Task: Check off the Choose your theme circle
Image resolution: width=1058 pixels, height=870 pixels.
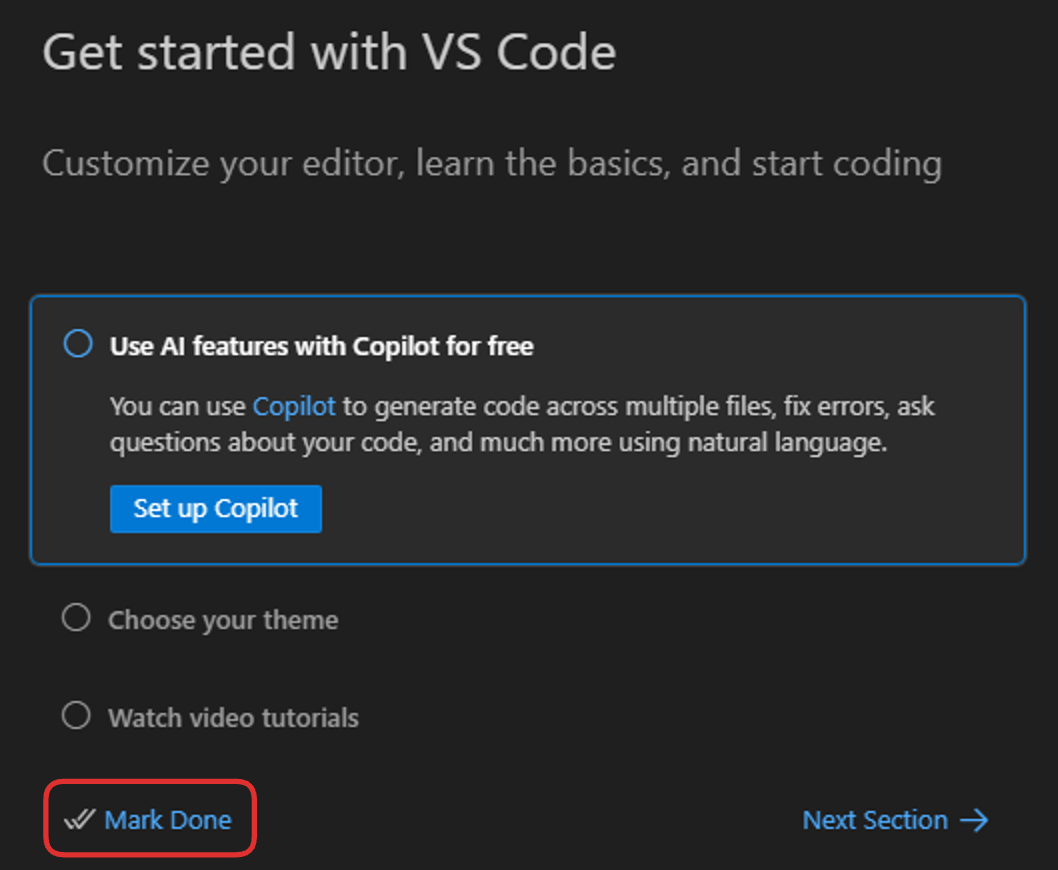Action: pyautogui.click(x=76, y=619)
